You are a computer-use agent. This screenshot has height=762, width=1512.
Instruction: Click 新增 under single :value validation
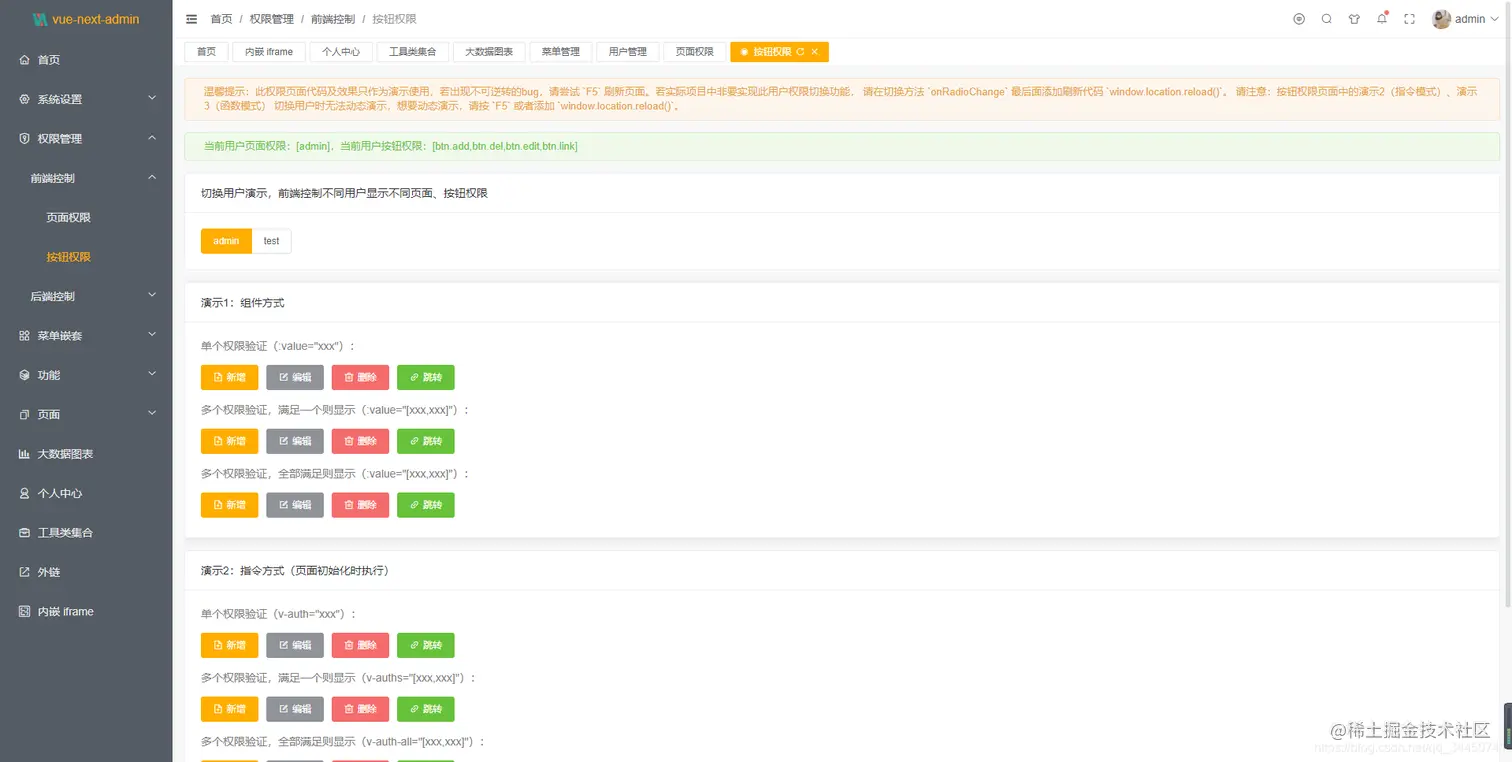point(229,377)
